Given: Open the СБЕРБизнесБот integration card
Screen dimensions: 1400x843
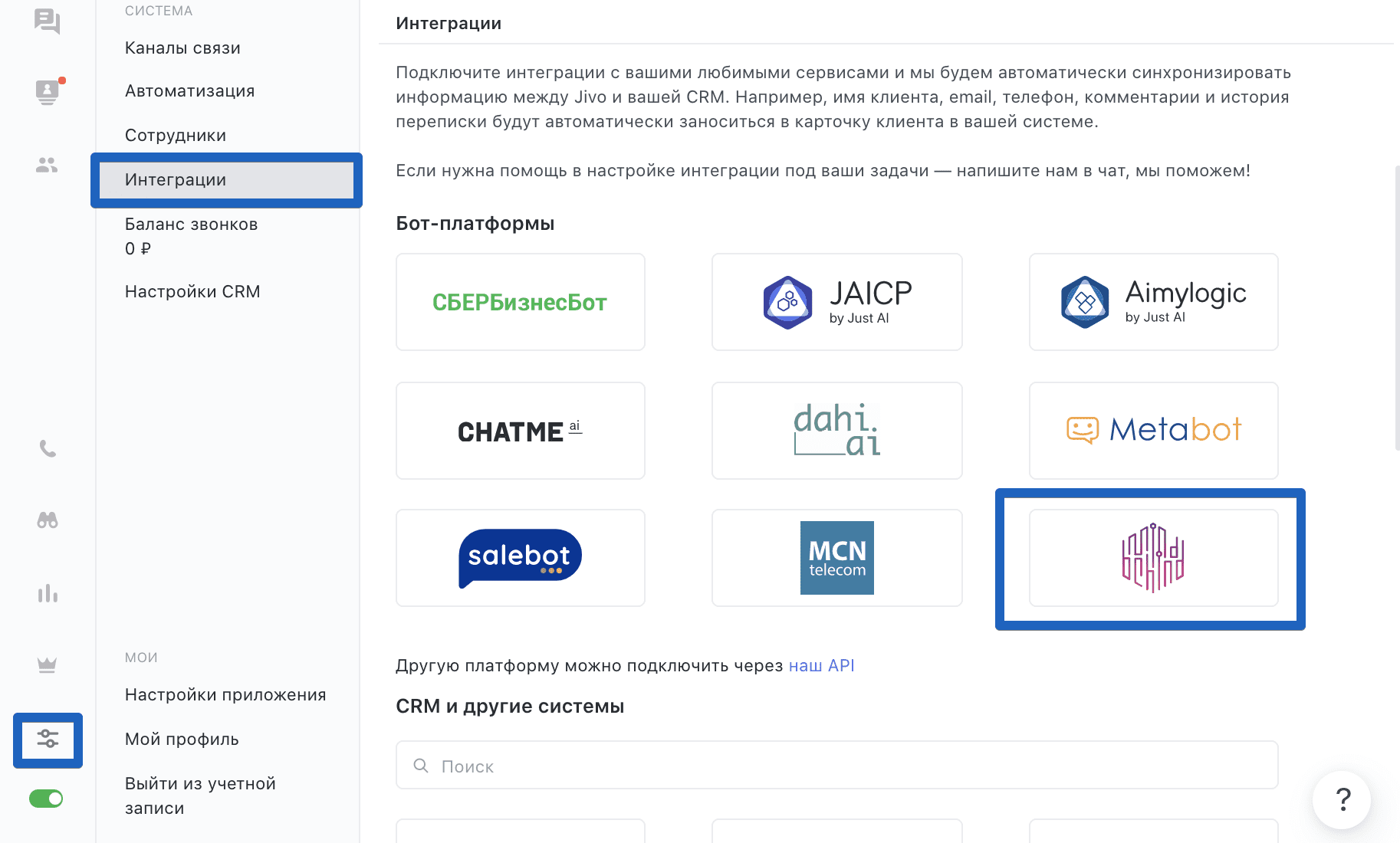Looking at the screenshot, I should [521, 302].
